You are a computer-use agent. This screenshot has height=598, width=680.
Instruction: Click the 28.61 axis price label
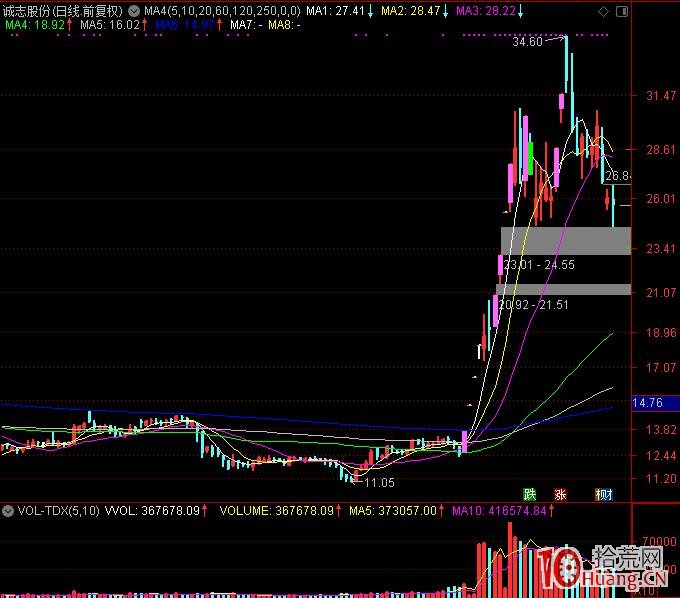660,150
